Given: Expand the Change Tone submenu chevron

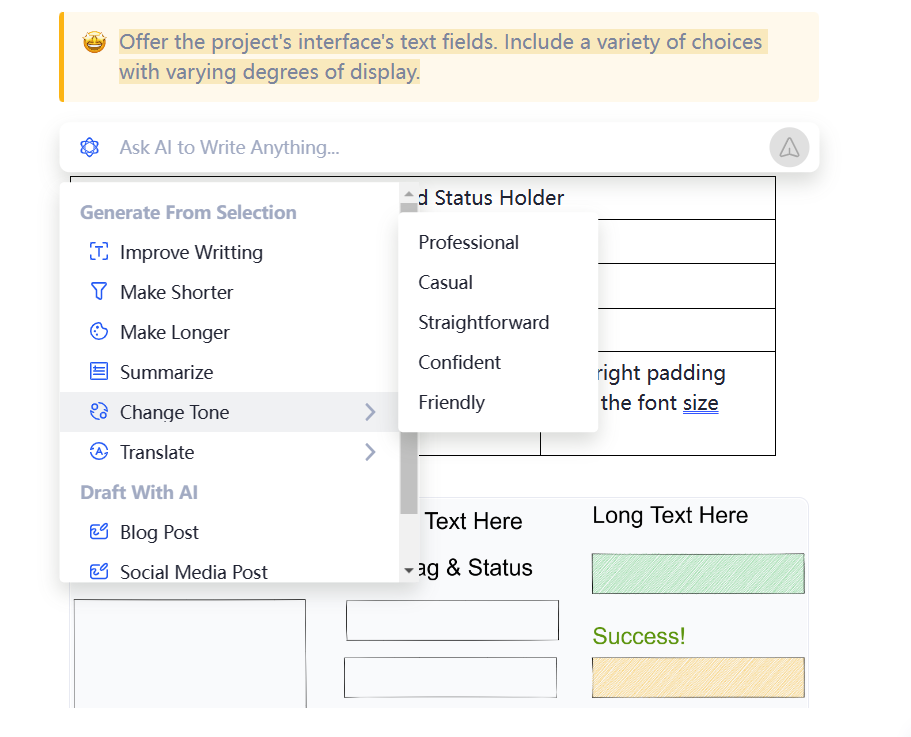Looking at the screenshot, I should 370,412.
